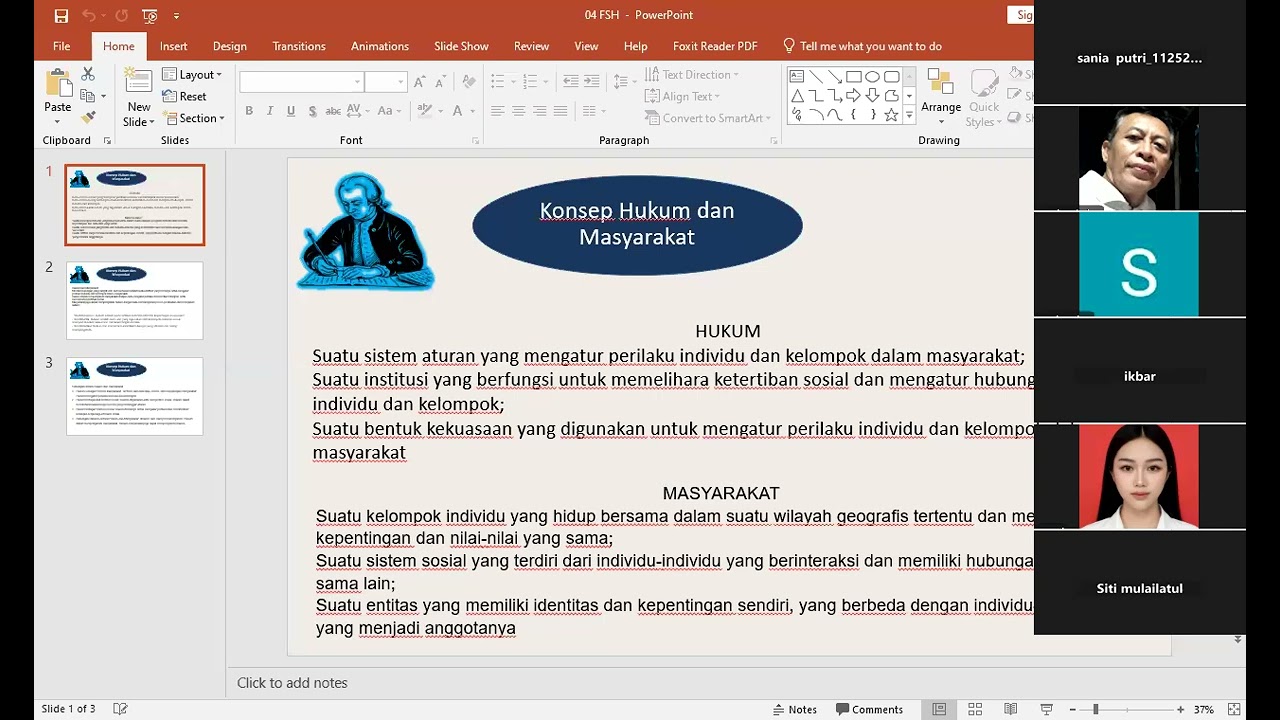Select the triangle shape in shapes gallery

(x=797, y=96)
